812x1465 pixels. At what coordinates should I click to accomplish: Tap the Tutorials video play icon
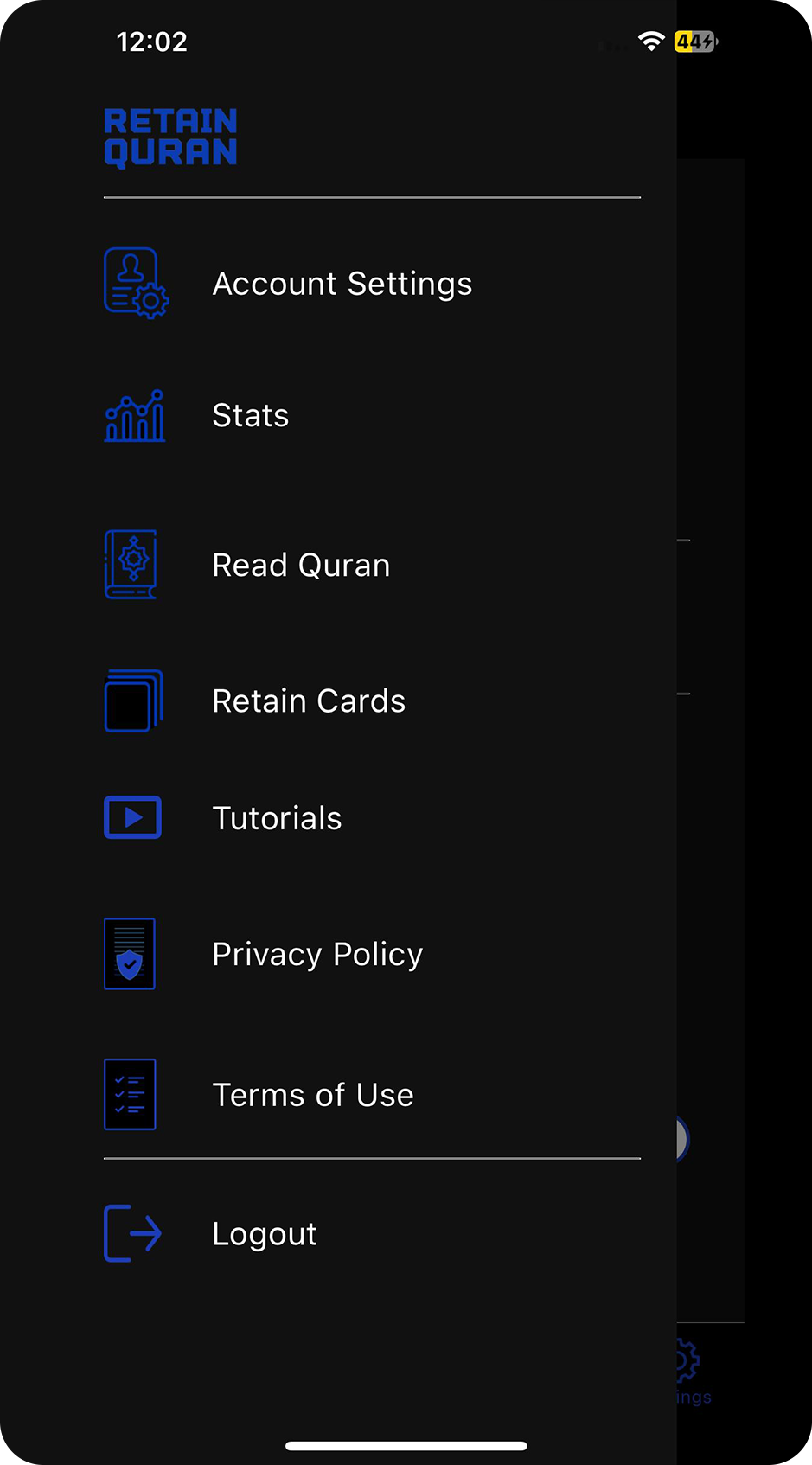tap(132, 817)
